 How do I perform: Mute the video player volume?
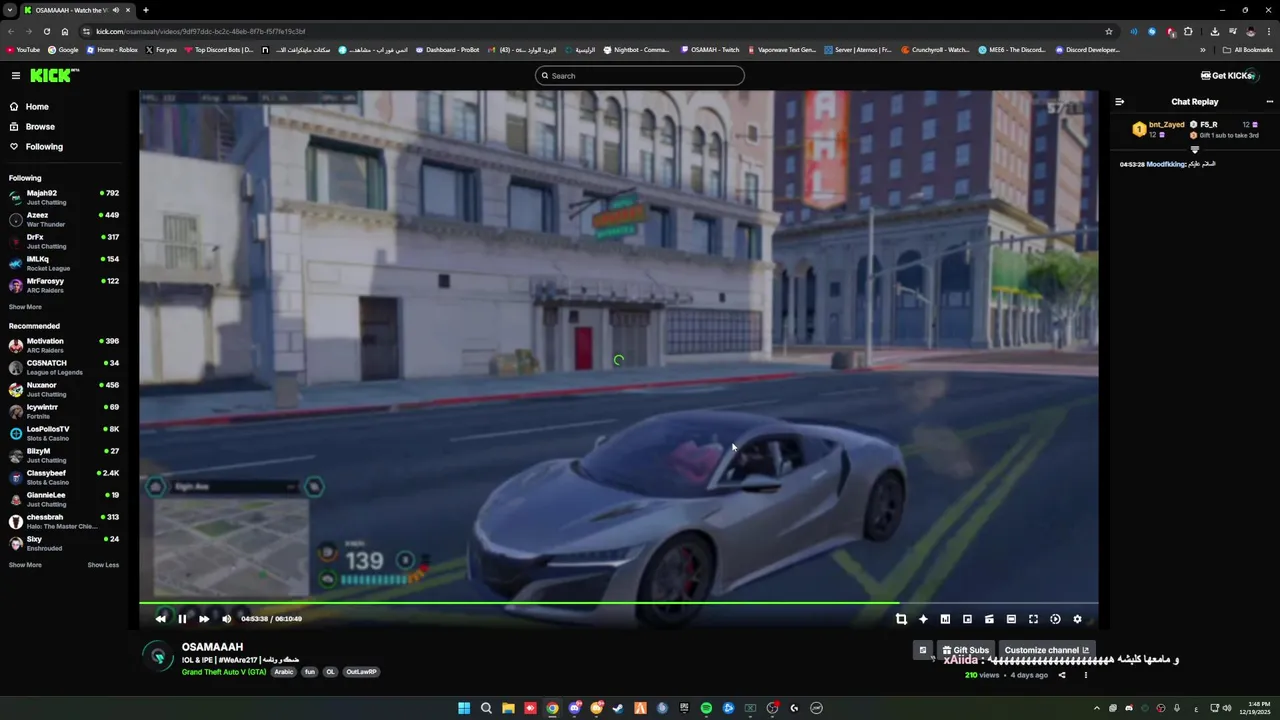click(226, 619)
